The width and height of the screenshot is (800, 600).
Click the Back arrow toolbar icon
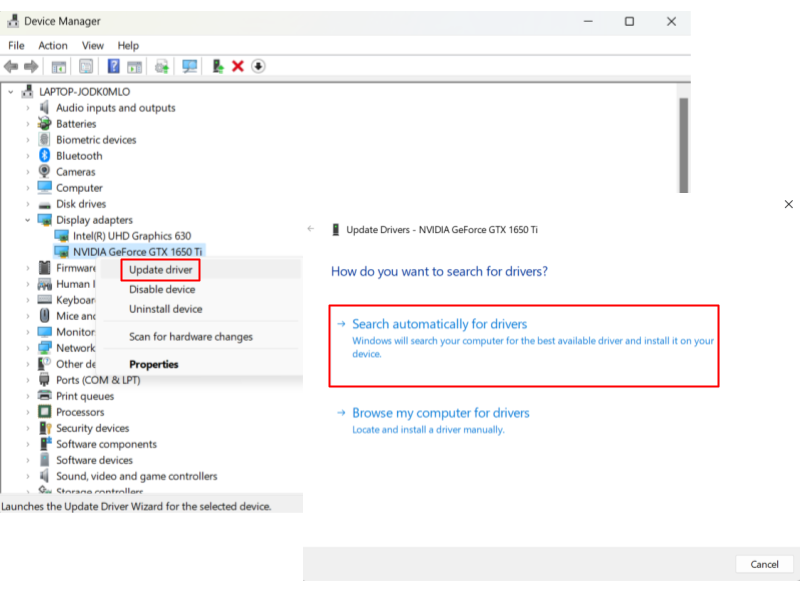coord(11,66)
